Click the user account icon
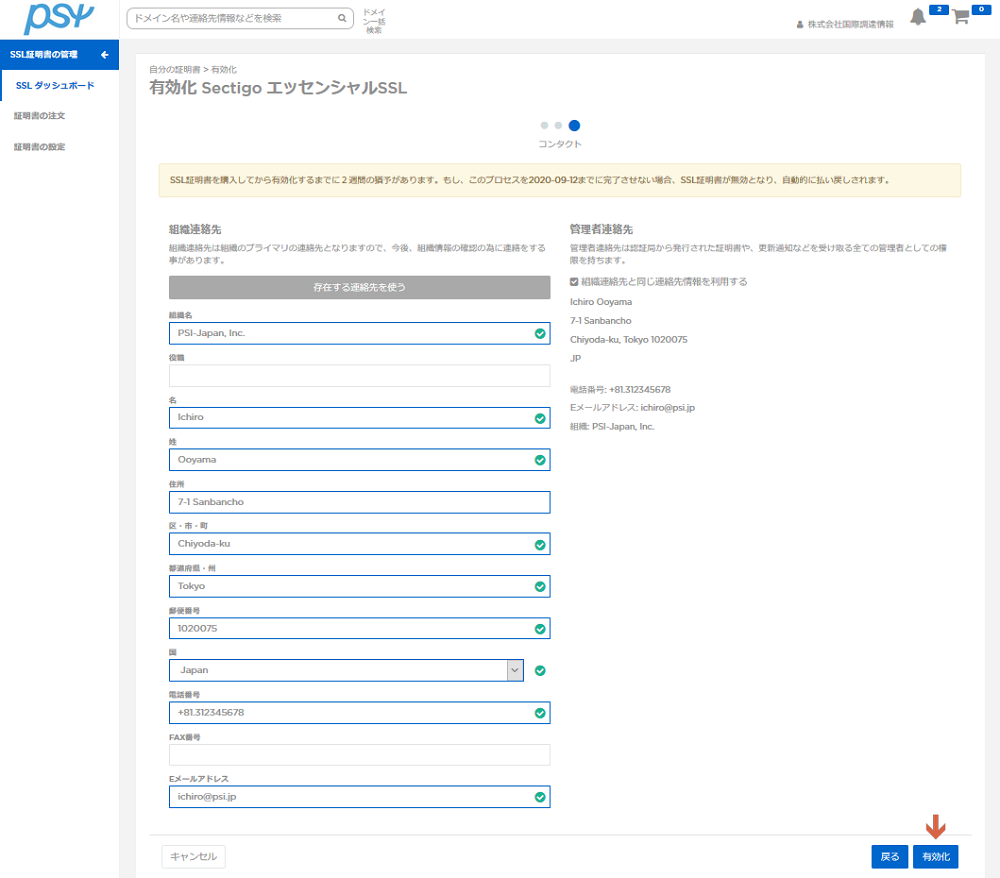1000x878 pixels. pyautogui.click(x=800, y=25)
